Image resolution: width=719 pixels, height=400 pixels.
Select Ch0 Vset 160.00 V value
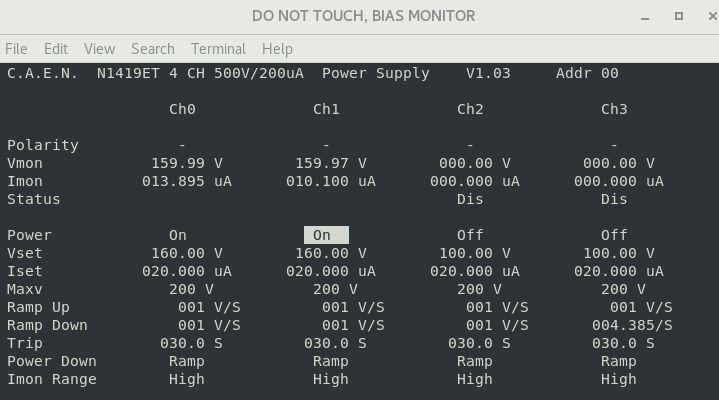(x=187, y=253)
